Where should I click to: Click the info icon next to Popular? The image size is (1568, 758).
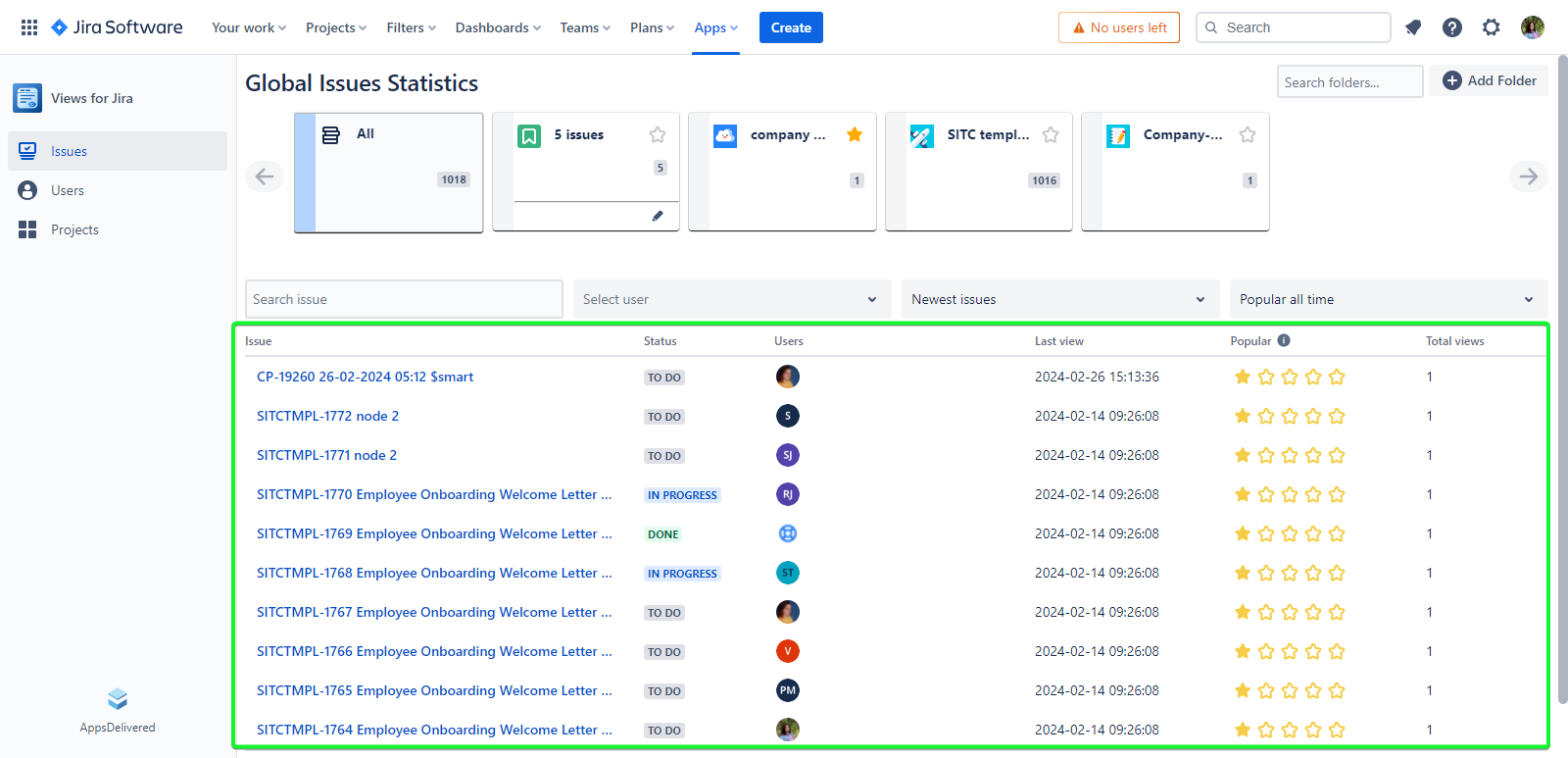[x=1284, y=340]
